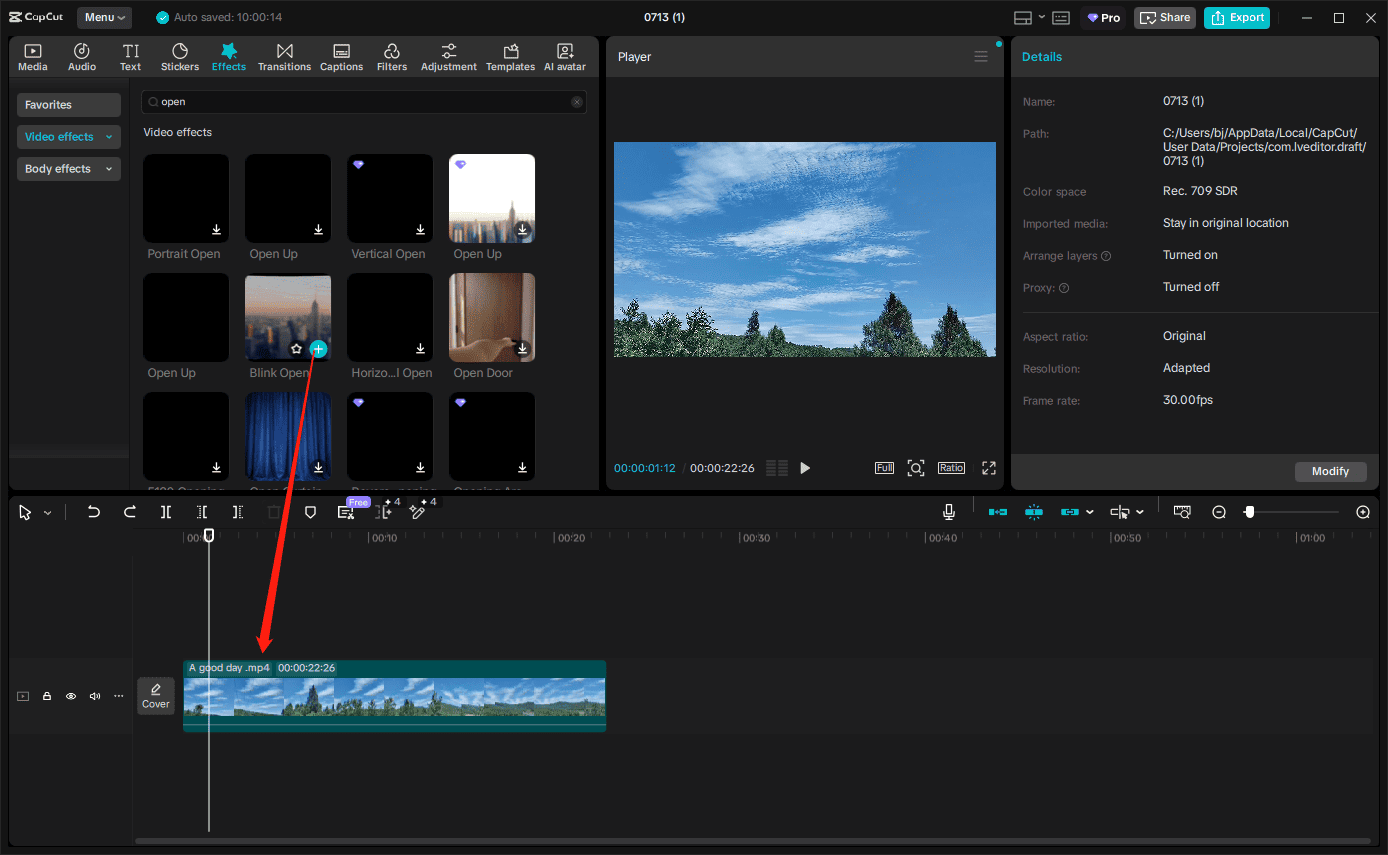The image size is (1388, 855).
Task: Click the AI magic wand tool
Action: (418, 512)
